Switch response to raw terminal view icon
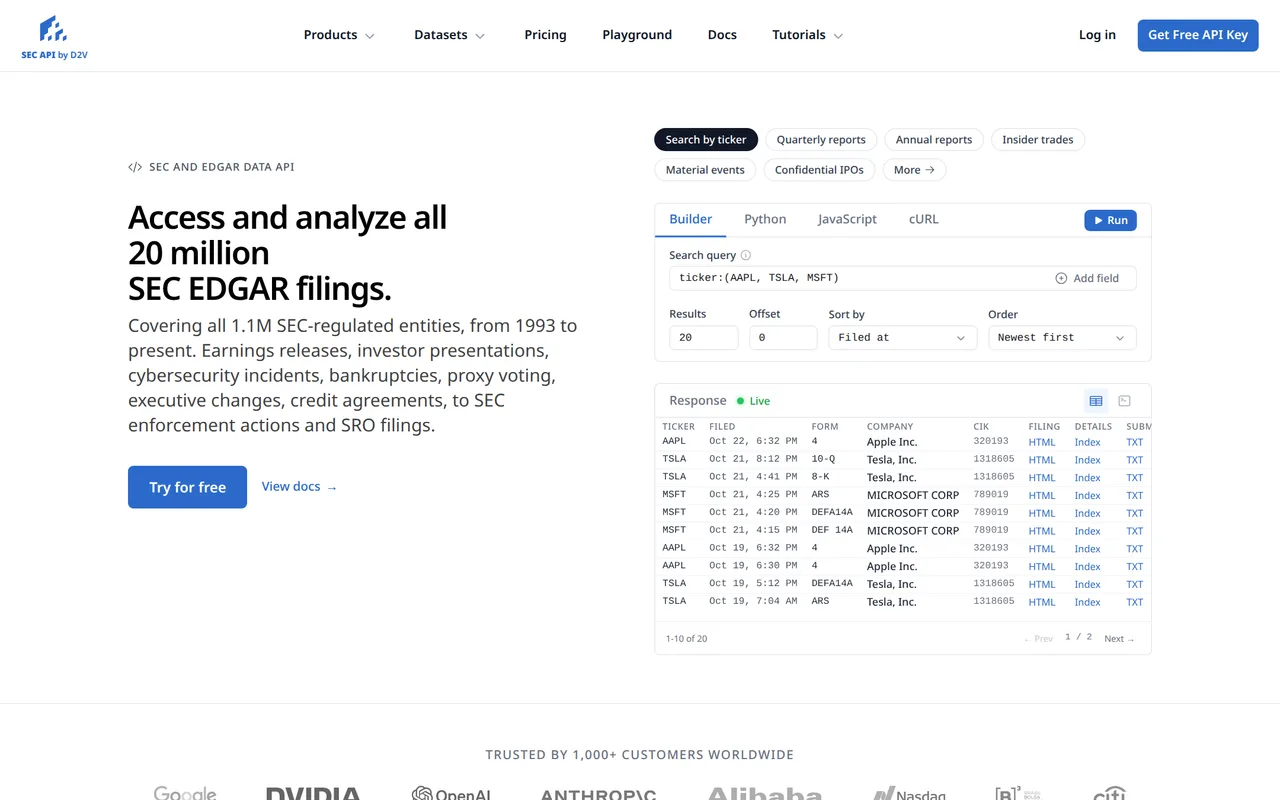 click(x=1124, y=401)
